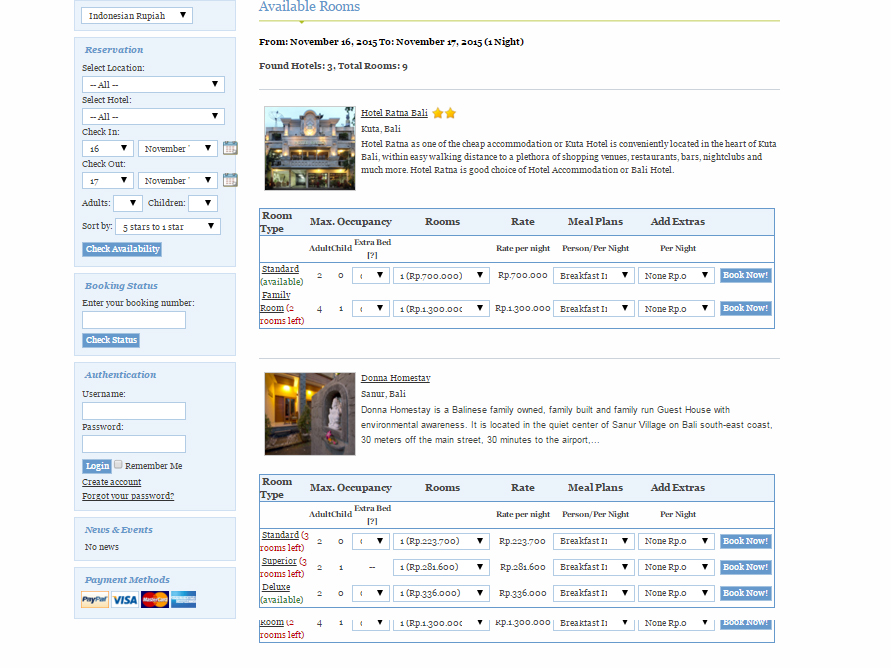
Task: Click Forgot your password link
Action: [x=128, y=496]
